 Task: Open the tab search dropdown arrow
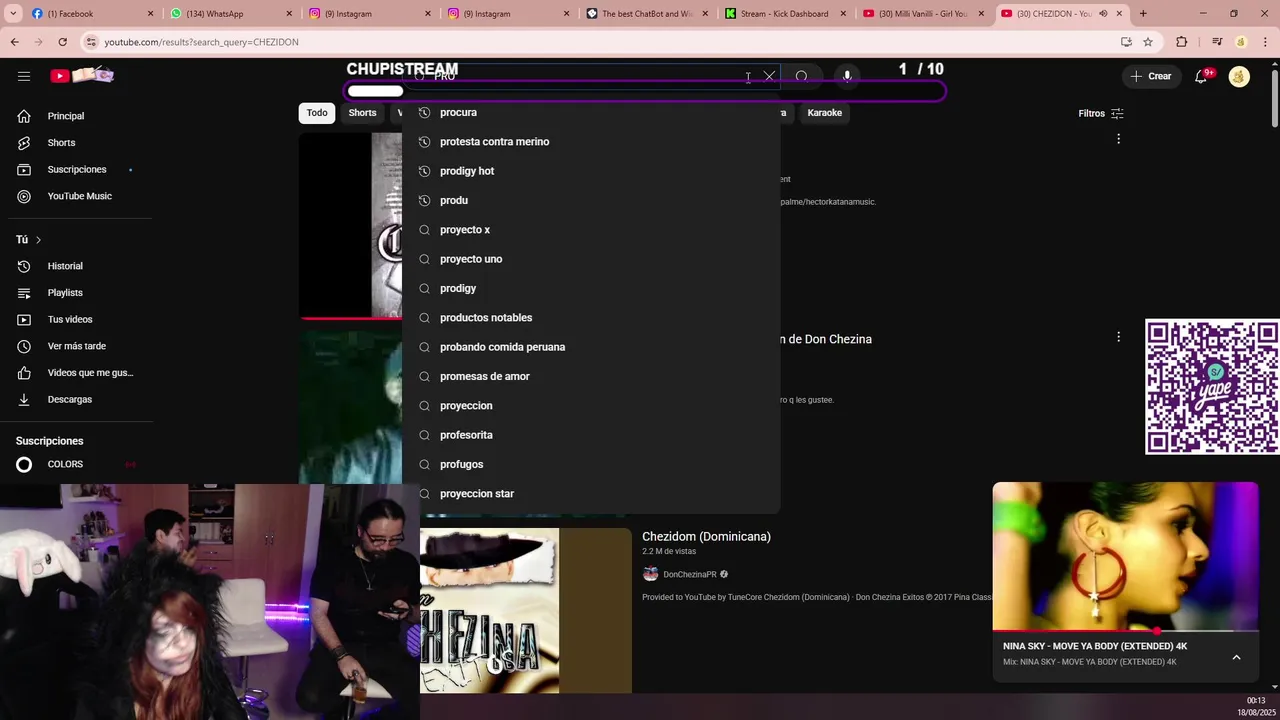15,13
